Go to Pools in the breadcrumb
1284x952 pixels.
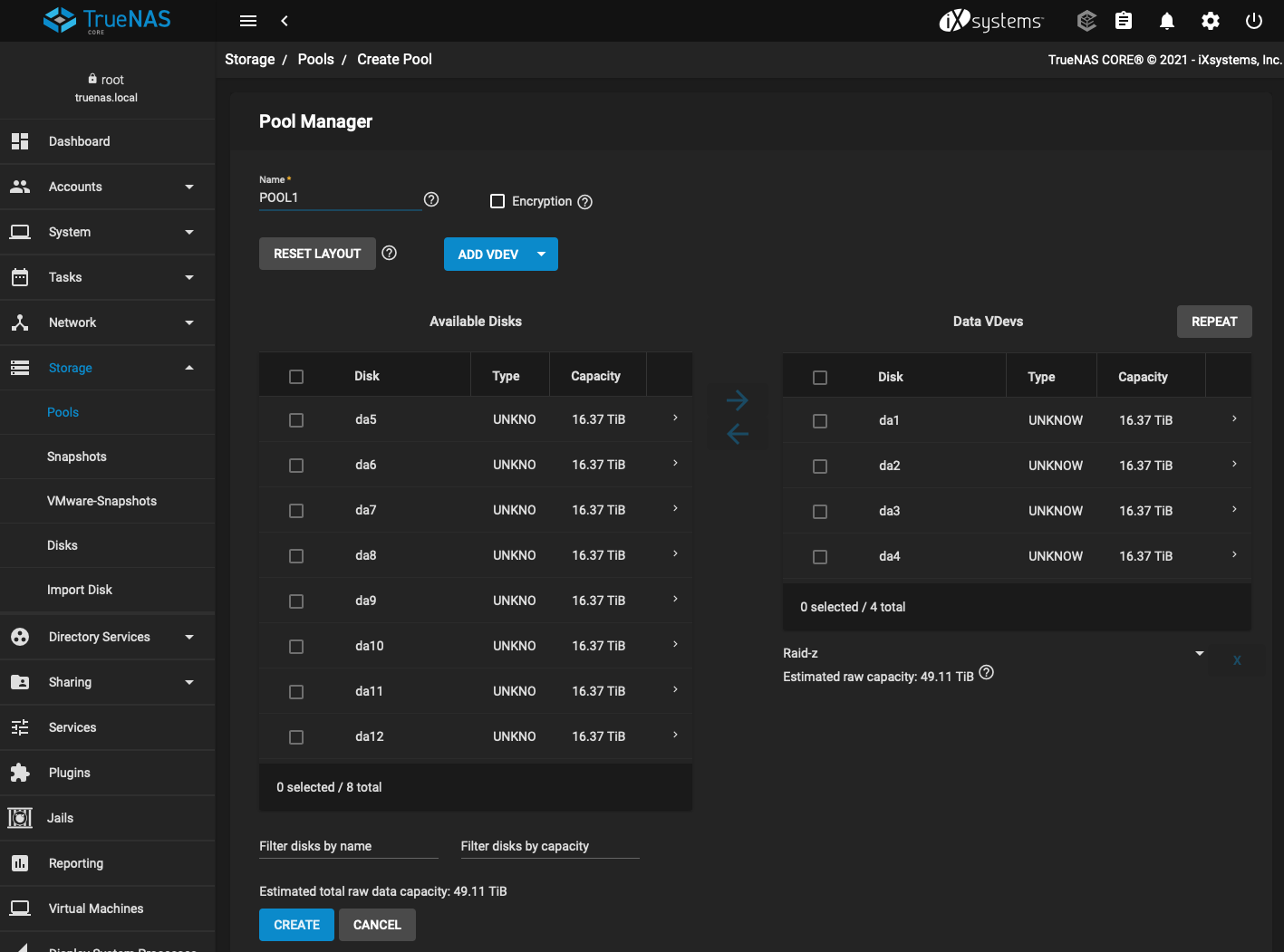tap(316, 59)
